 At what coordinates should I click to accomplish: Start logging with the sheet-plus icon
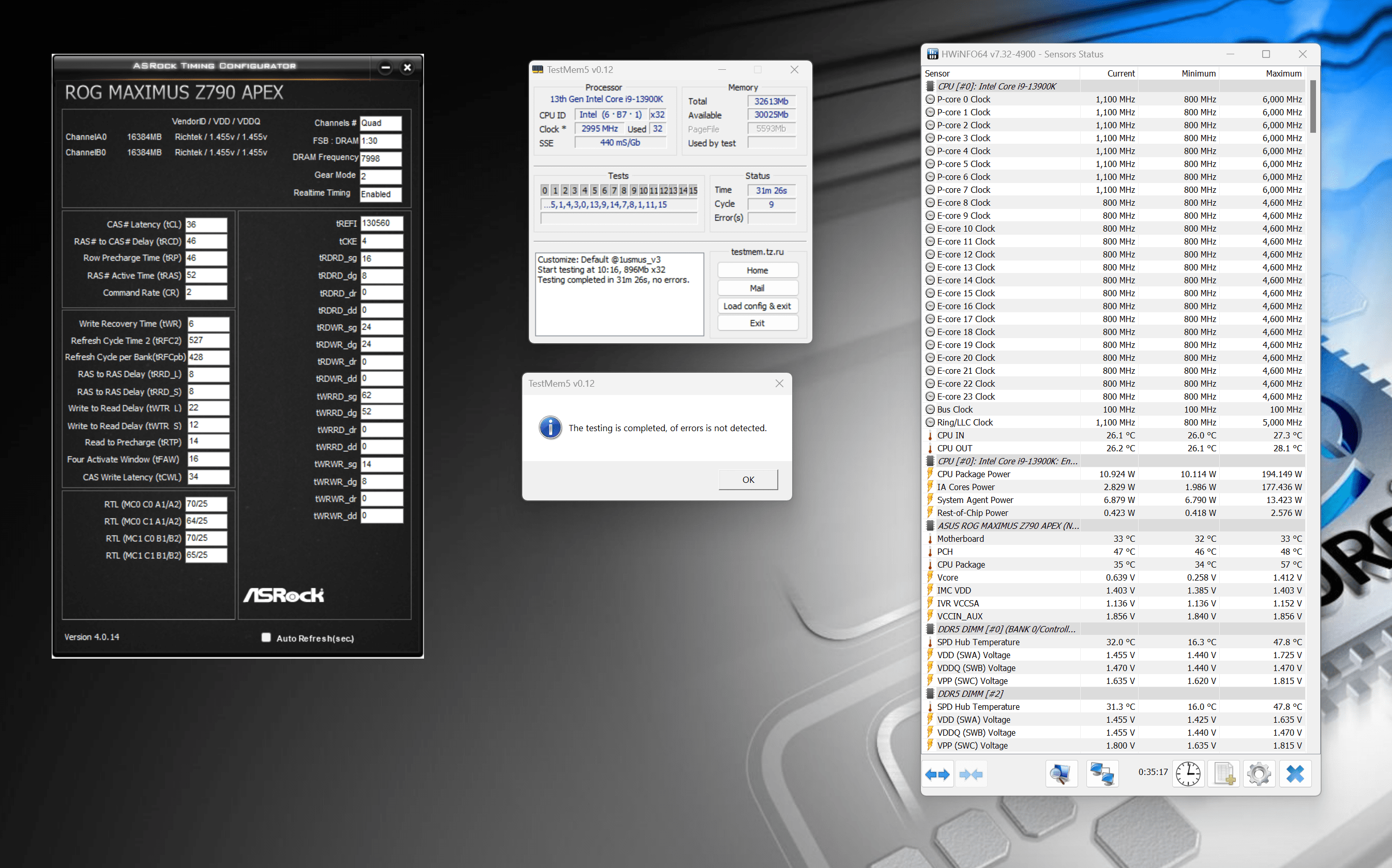(1223, 774)
